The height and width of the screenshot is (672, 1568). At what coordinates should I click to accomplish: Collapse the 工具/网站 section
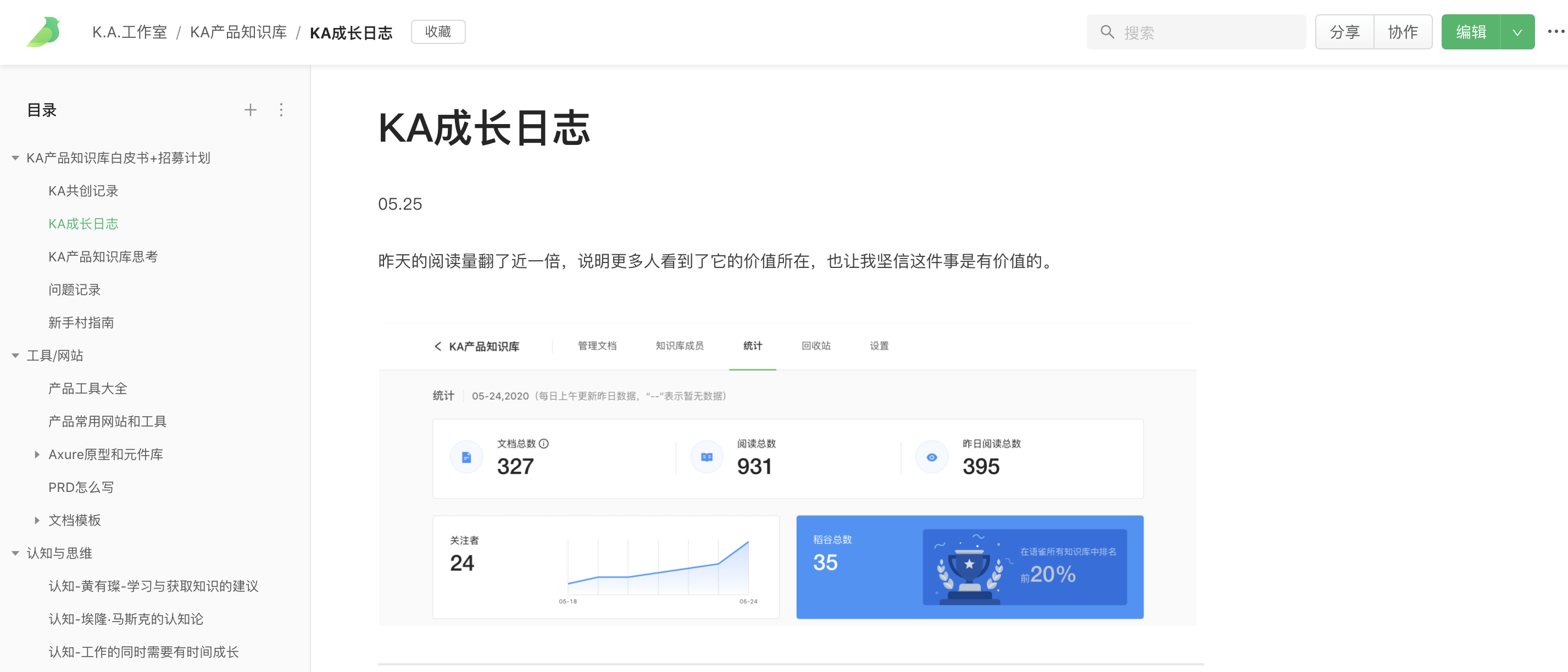point(15,356)
